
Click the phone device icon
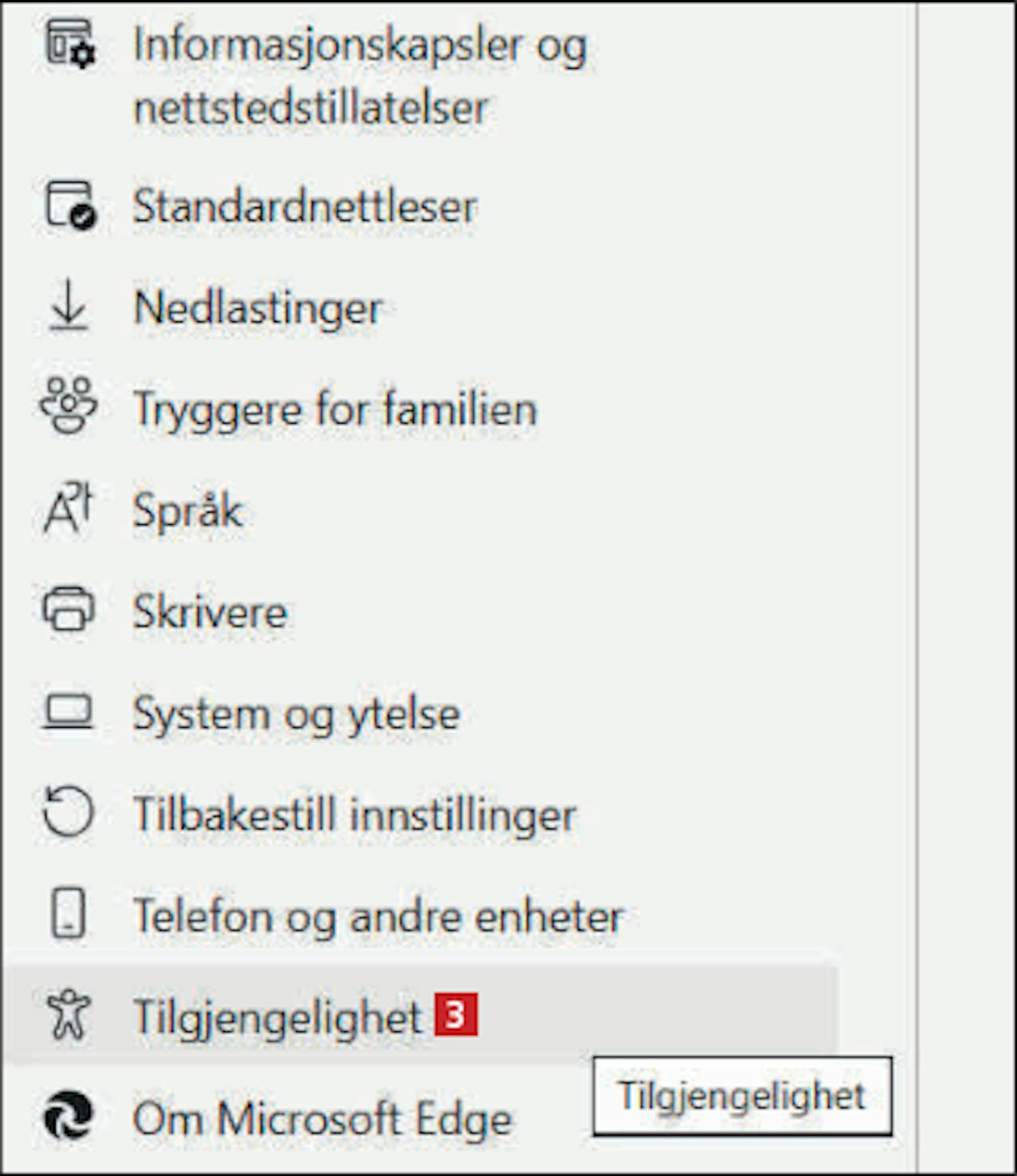[x=68, y=913]
